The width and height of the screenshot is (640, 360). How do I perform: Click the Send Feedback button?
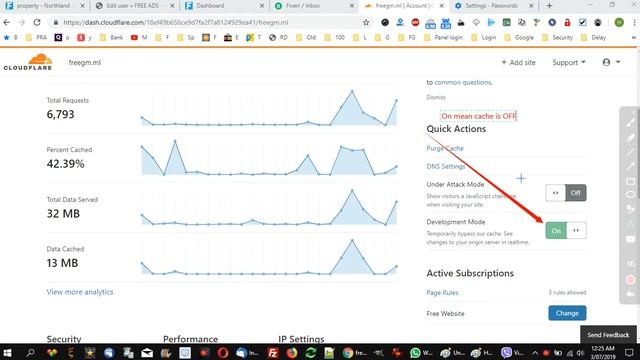(608, 335)
